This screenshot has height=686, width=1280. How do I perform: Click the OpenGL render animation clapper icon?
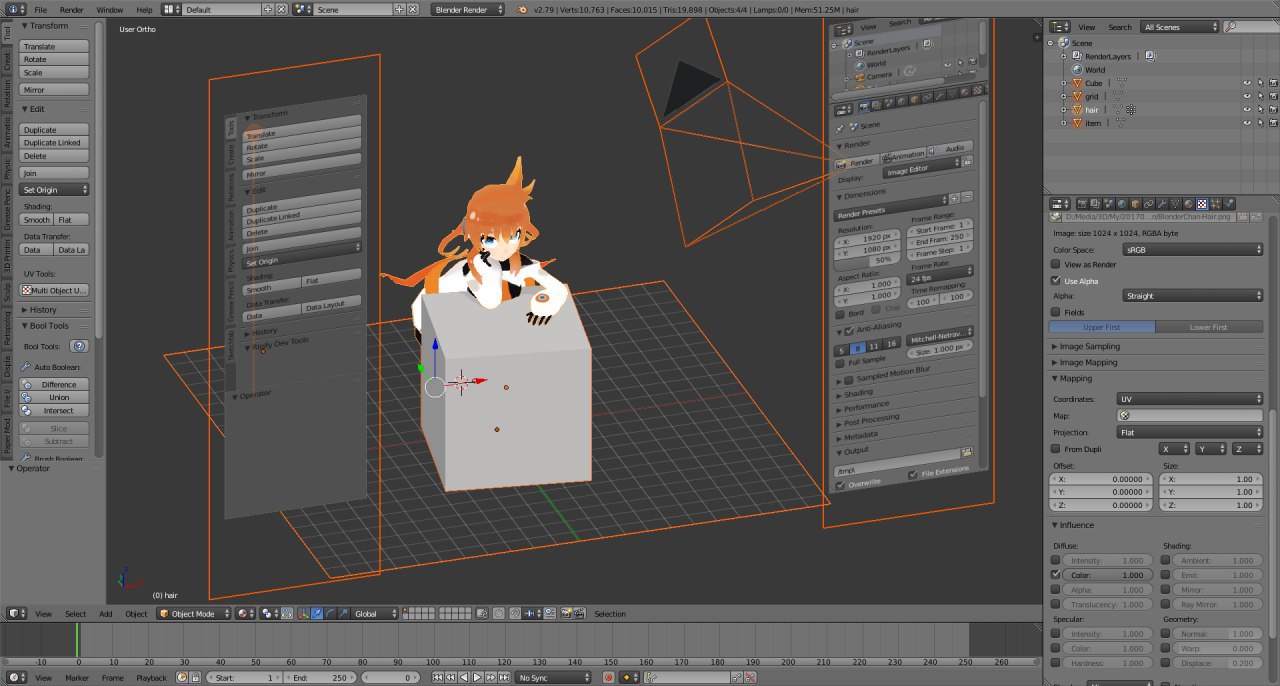(x=579, y=614)
